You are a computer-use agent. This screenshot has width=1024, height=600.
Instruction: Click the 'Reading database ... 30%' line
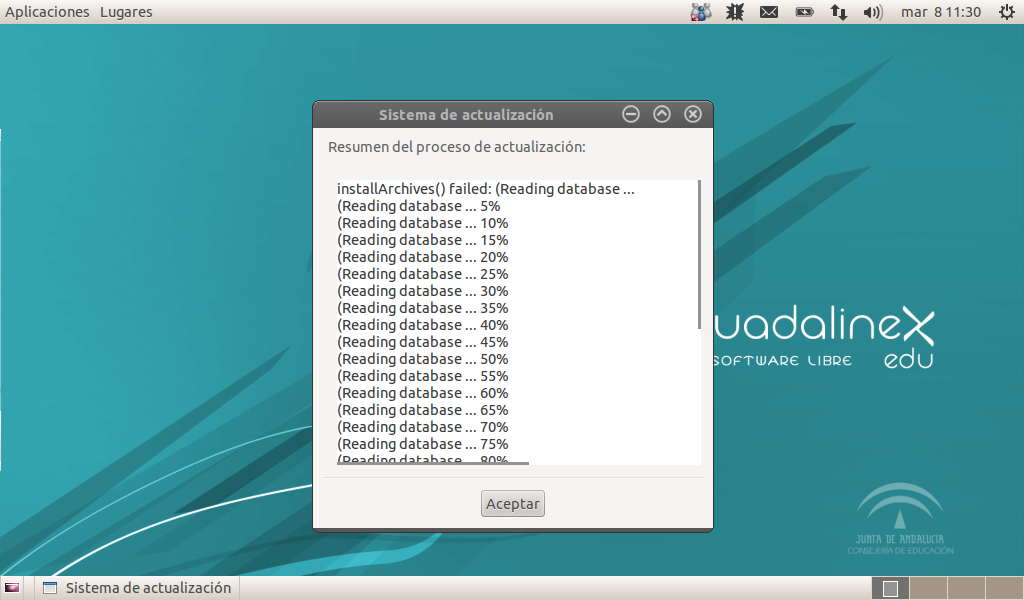(423, 291)
